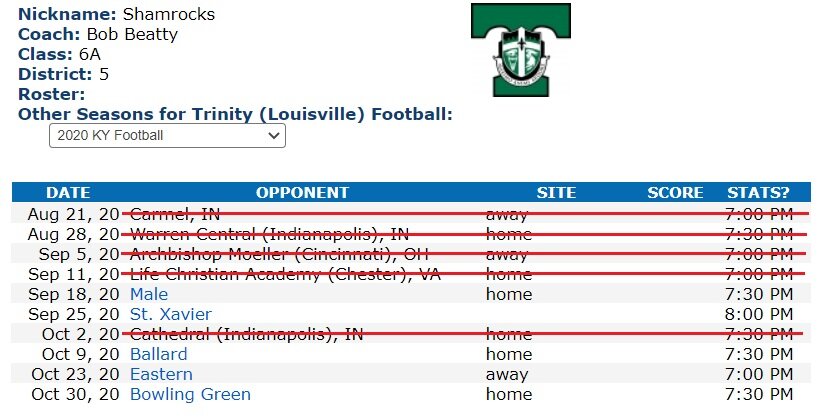Select the crossed-out Carmel, IN game row
Viewport: 823px width, 419px height.
pos(412,214)
